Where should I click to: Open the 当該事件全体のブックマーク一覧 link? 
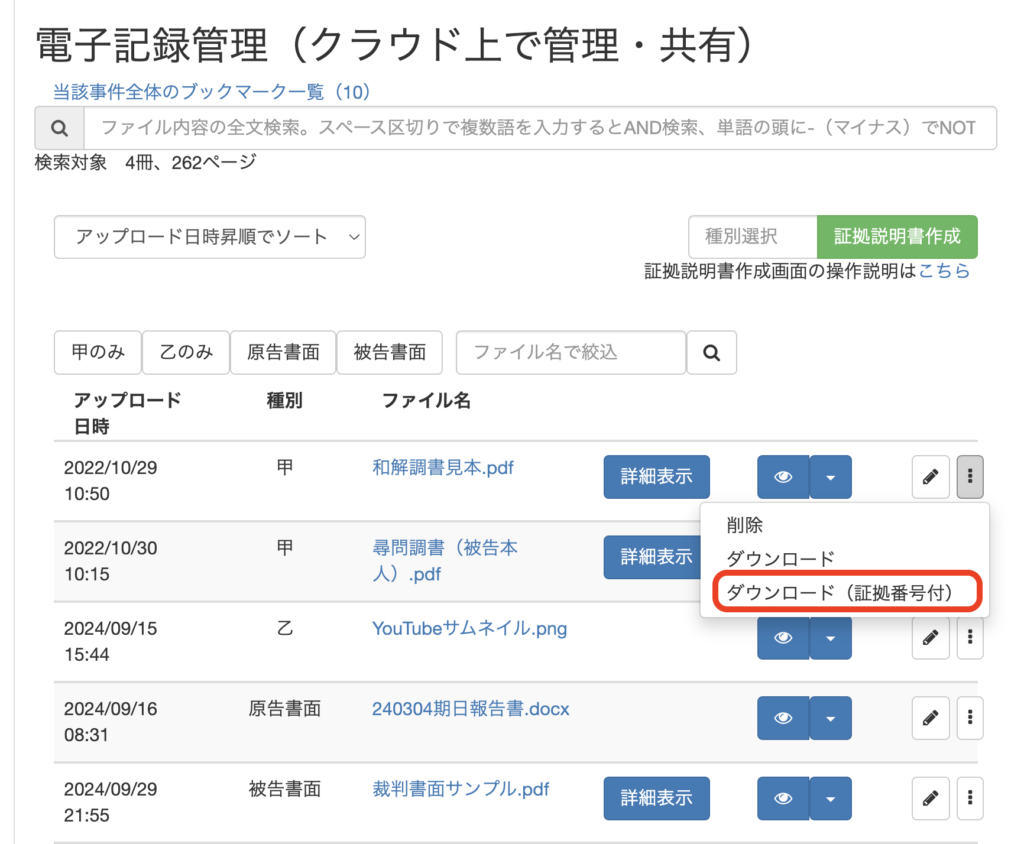pyautogui.click(x=212, y=92)
